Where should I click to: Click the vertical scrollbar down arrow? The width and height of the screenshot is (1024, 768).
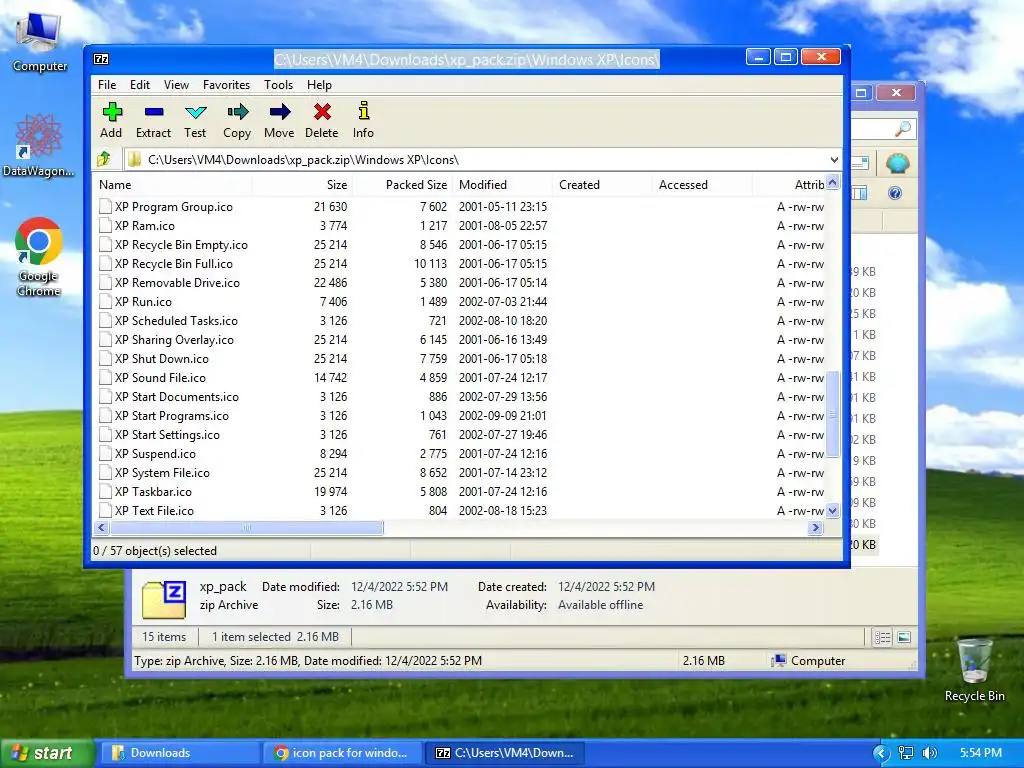[833, 511]
